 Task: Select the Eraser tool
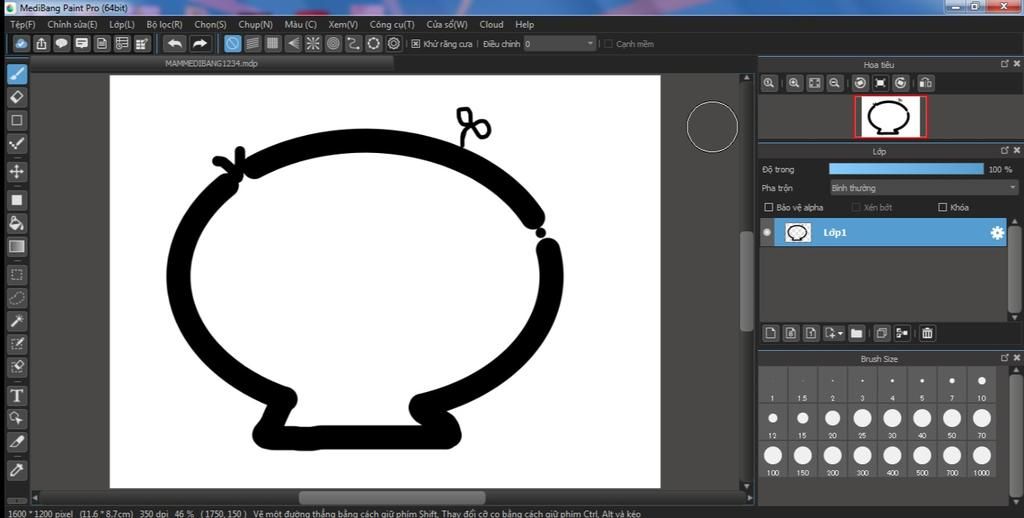coord(17,97)
